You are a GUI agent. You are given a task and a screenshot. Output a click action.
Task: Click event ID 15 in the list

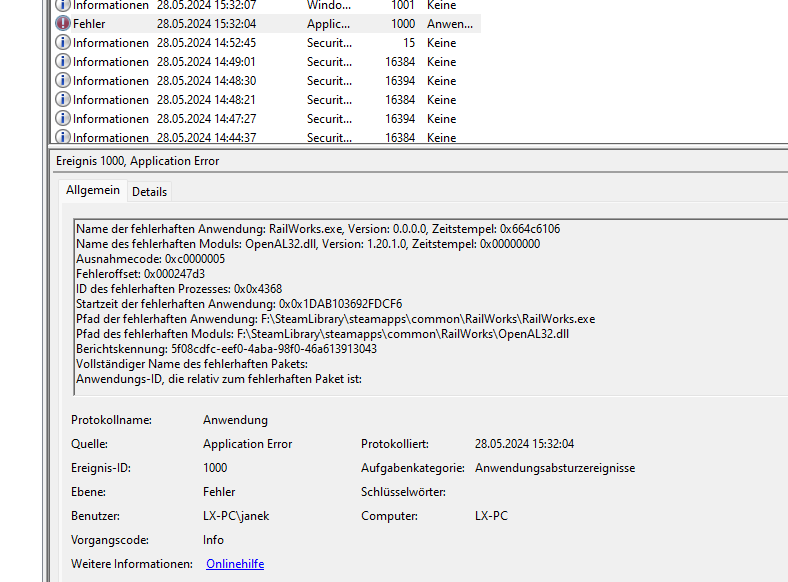(x=409, y=43)
